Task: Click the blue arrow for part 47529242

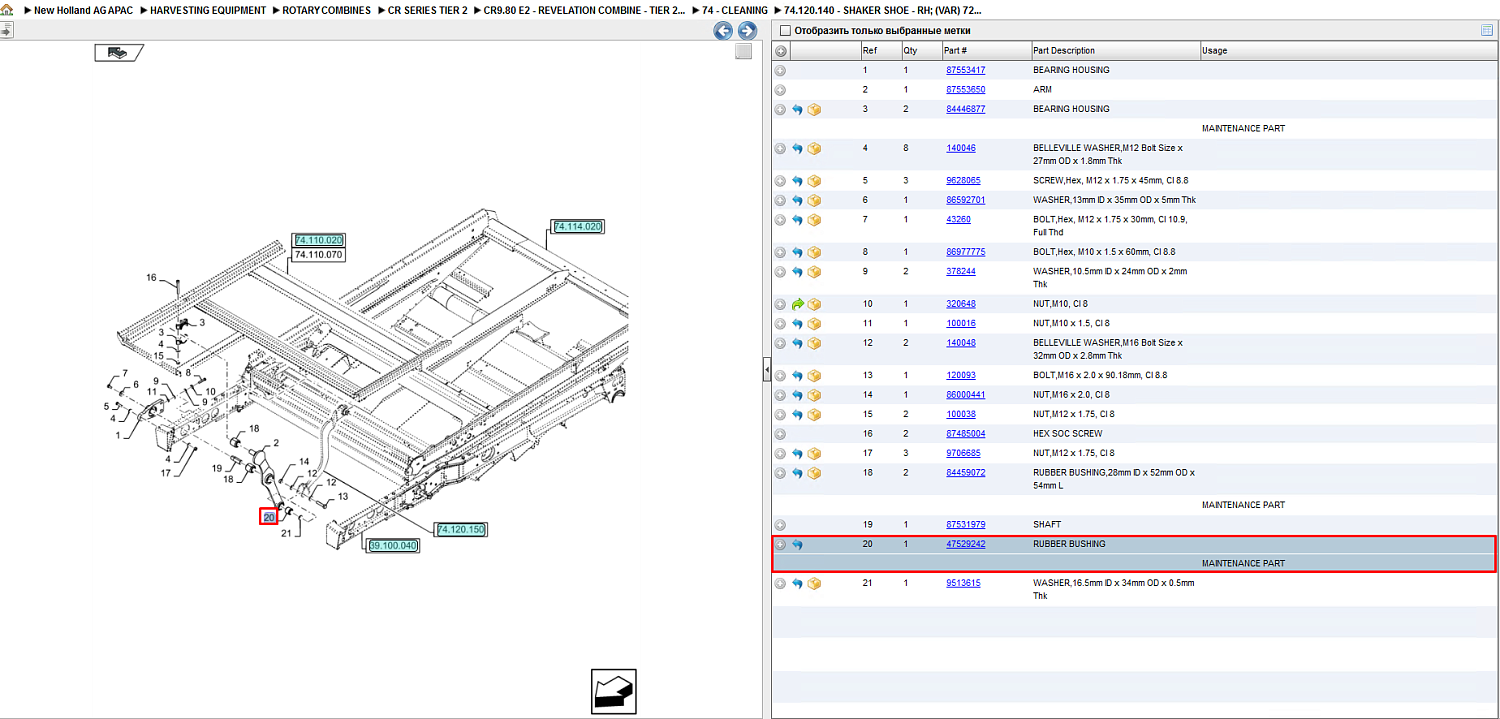Action: click(797, 545)
